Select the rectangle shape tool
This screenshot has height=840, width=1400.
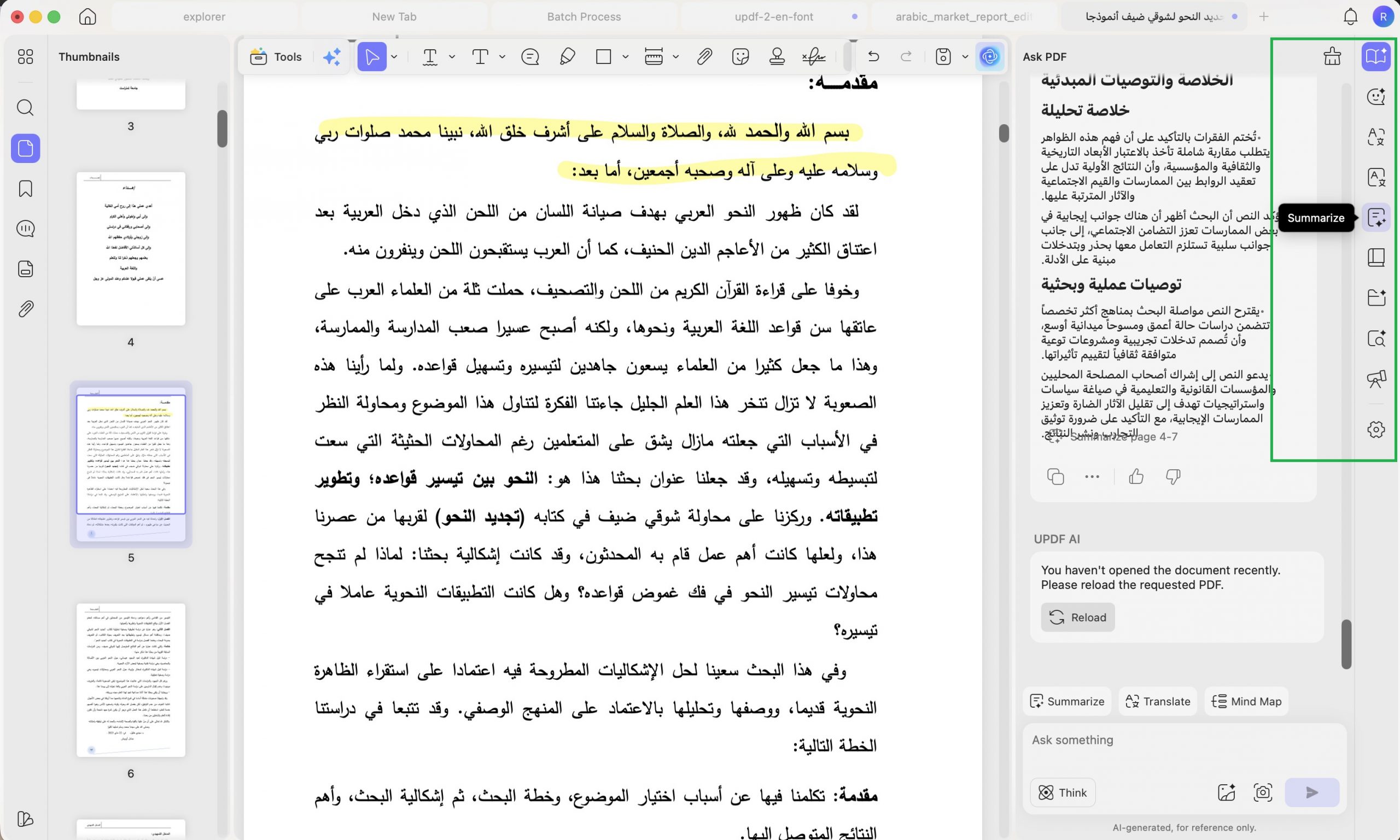point(603,57)
